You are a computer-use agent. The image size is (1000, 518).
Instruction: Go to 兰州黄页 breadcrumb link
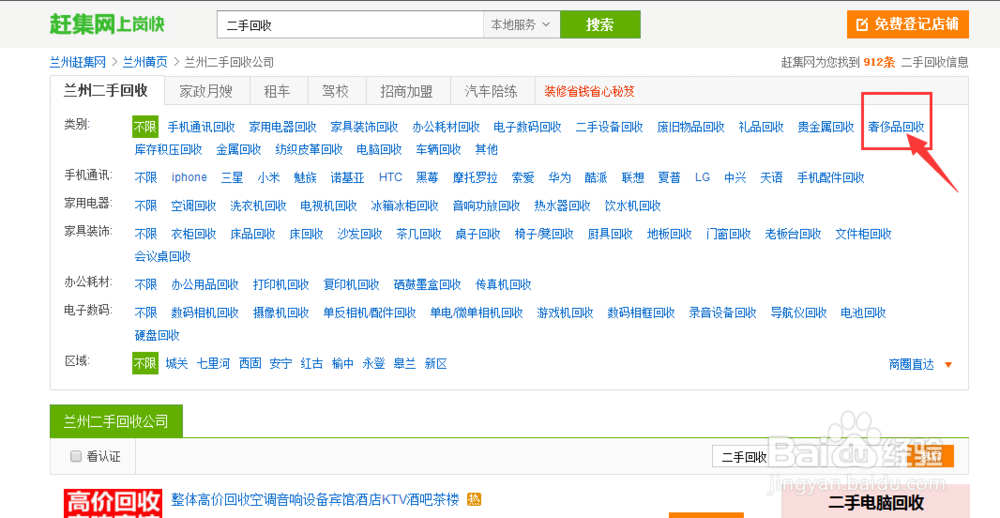[x=145, y=63]
